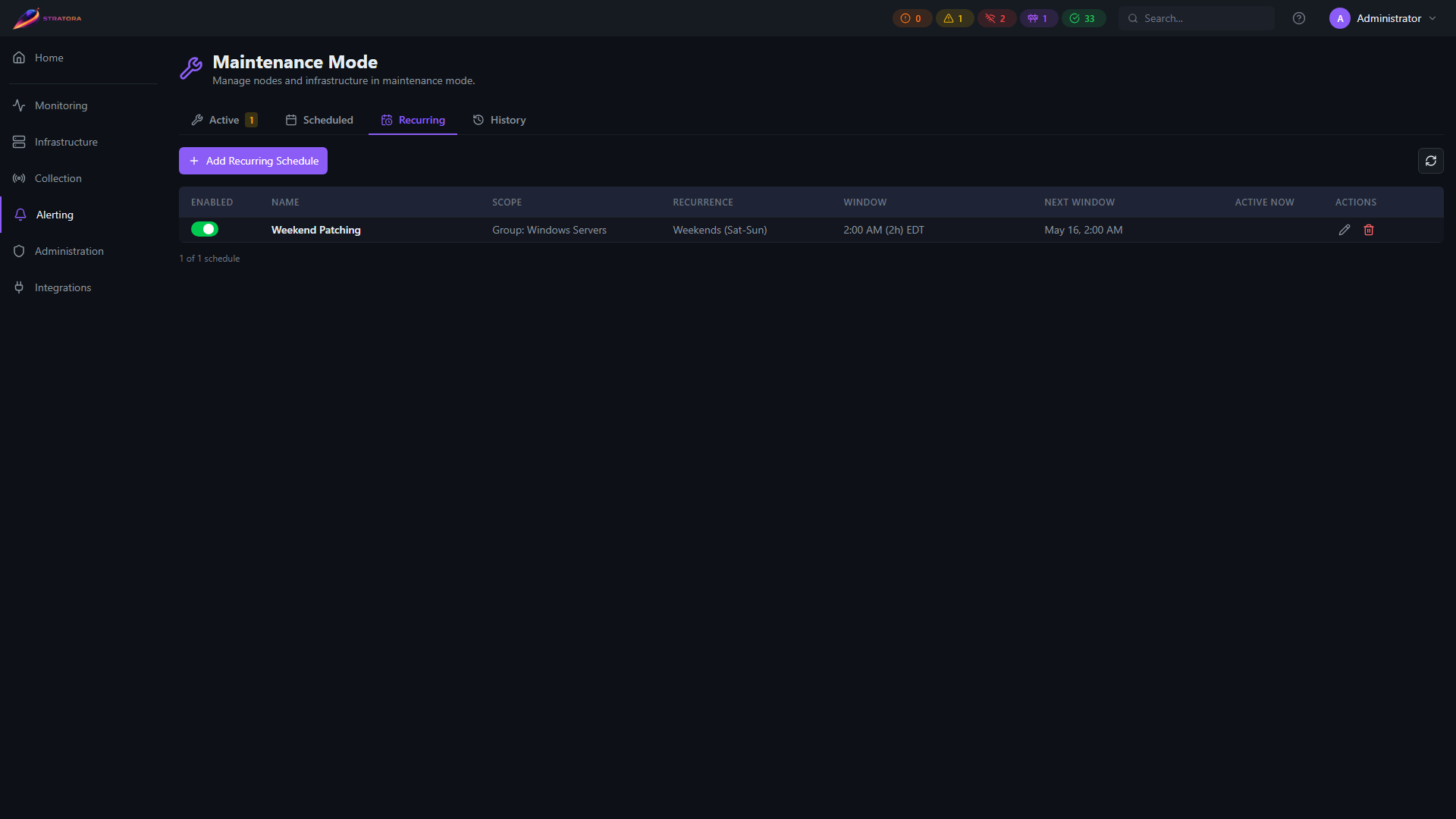The width and height of the screenshot is (1456, 819).
Task: Click recurrence Weekends (Sat-Sun)
Action: [x=720, y=230]
